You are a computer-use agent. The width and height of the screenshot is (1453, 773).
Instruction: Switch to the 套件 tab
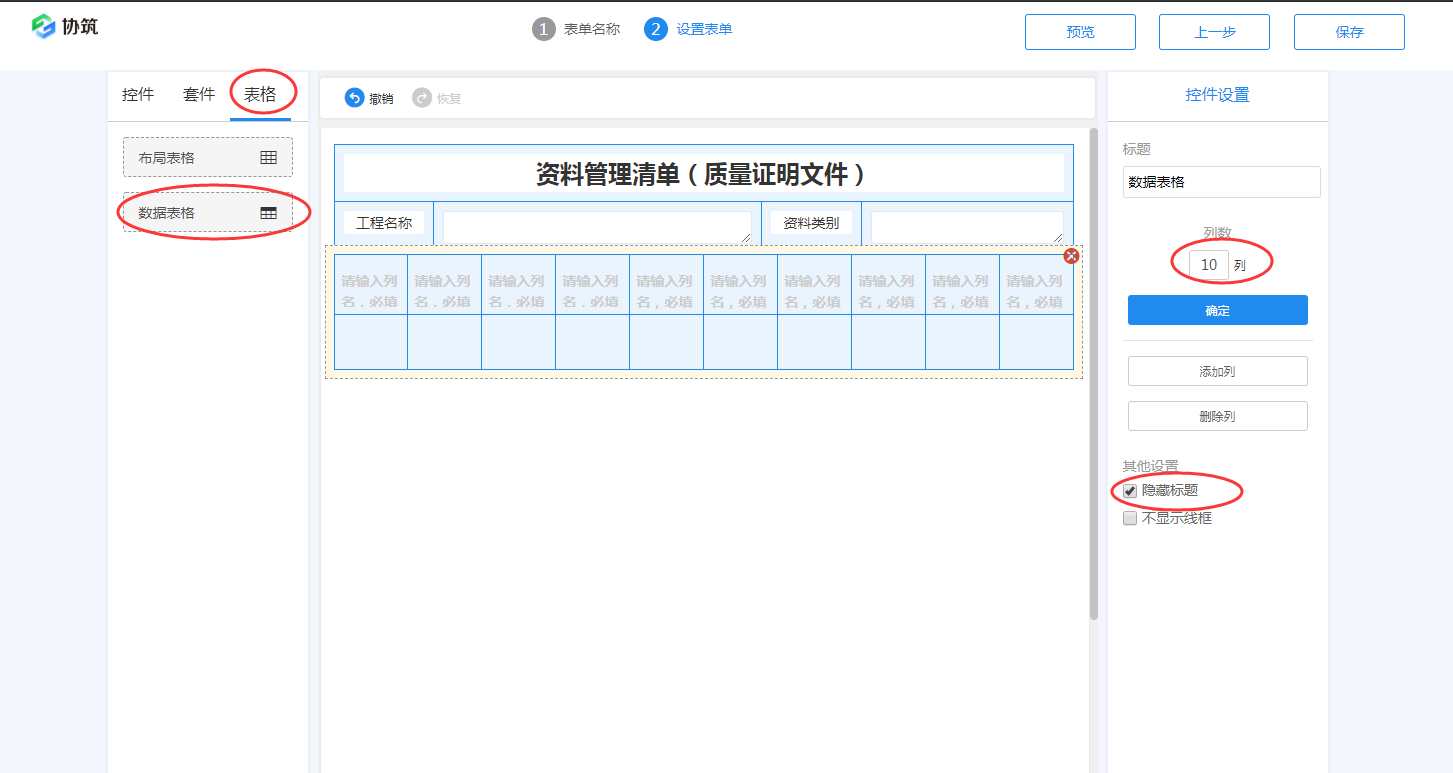click(x=198, y=94)
